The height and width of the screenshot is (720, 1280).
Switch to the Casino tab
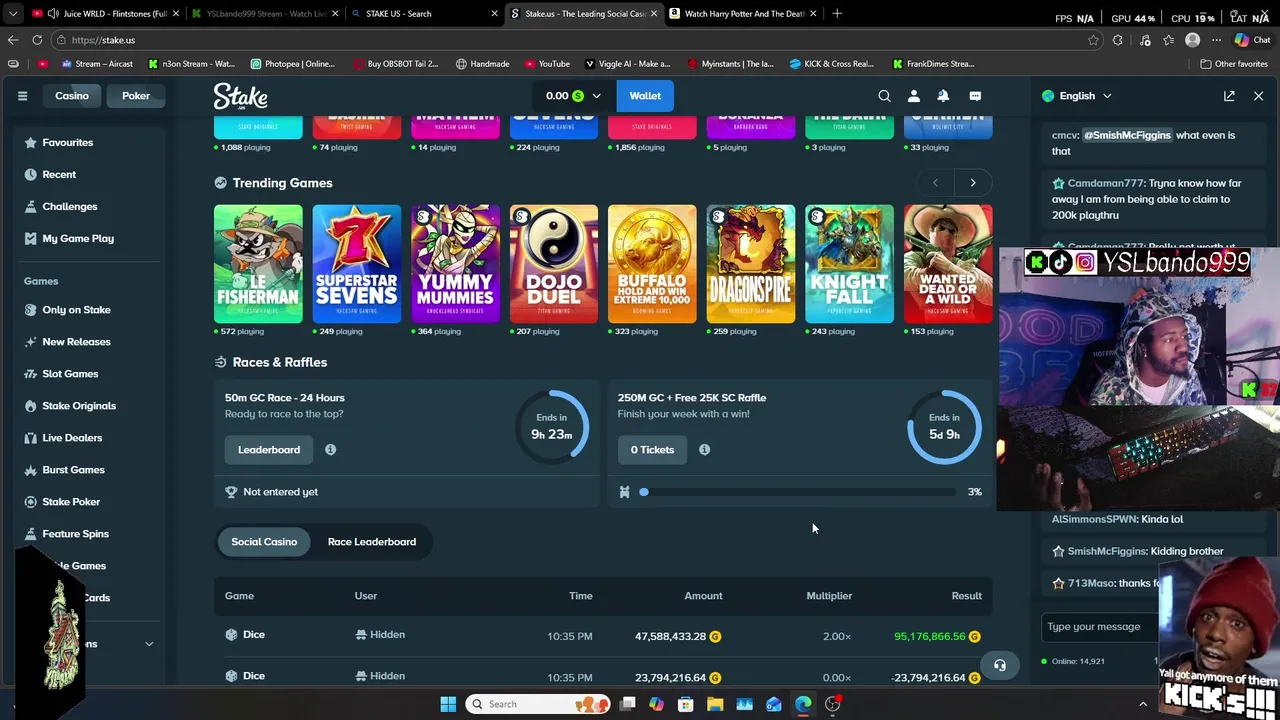click(x=72, y=96)
